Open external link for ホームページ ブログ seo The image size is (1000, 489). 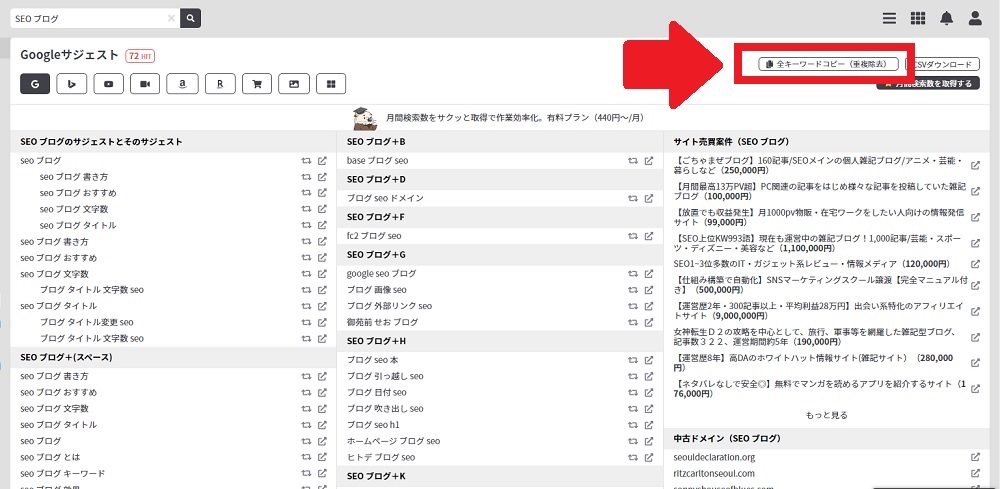[x=649, y=441]
